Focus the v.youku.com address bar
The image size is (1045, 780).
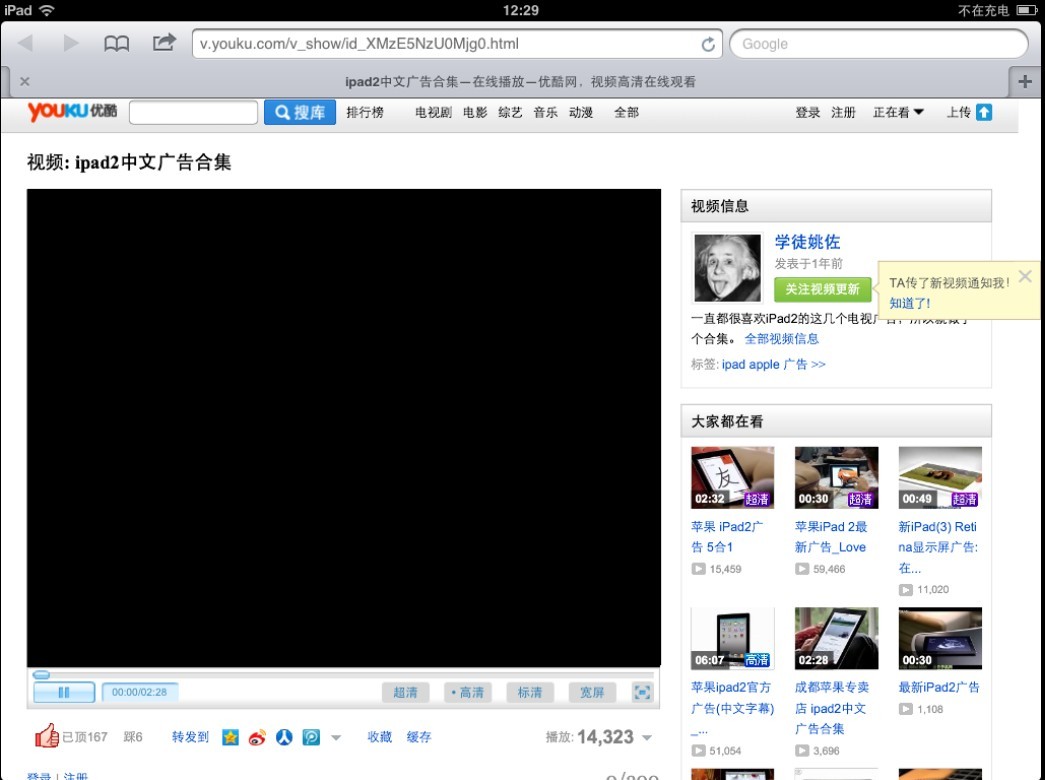pos(457,44)
